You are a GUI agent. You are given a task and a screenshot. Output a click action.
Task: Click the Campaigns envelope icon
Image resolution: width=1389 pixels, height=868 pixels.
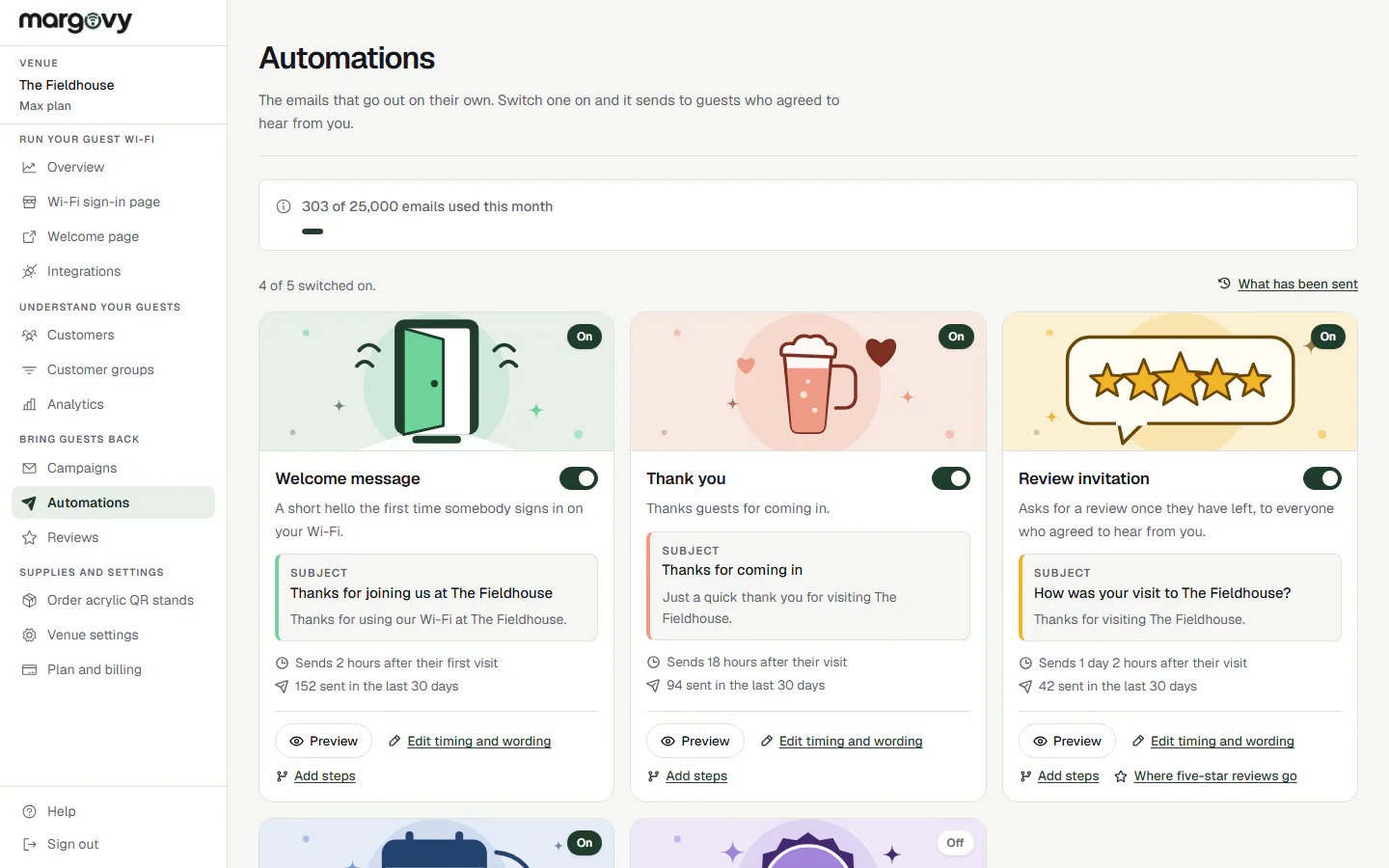[x=29, y=468]
